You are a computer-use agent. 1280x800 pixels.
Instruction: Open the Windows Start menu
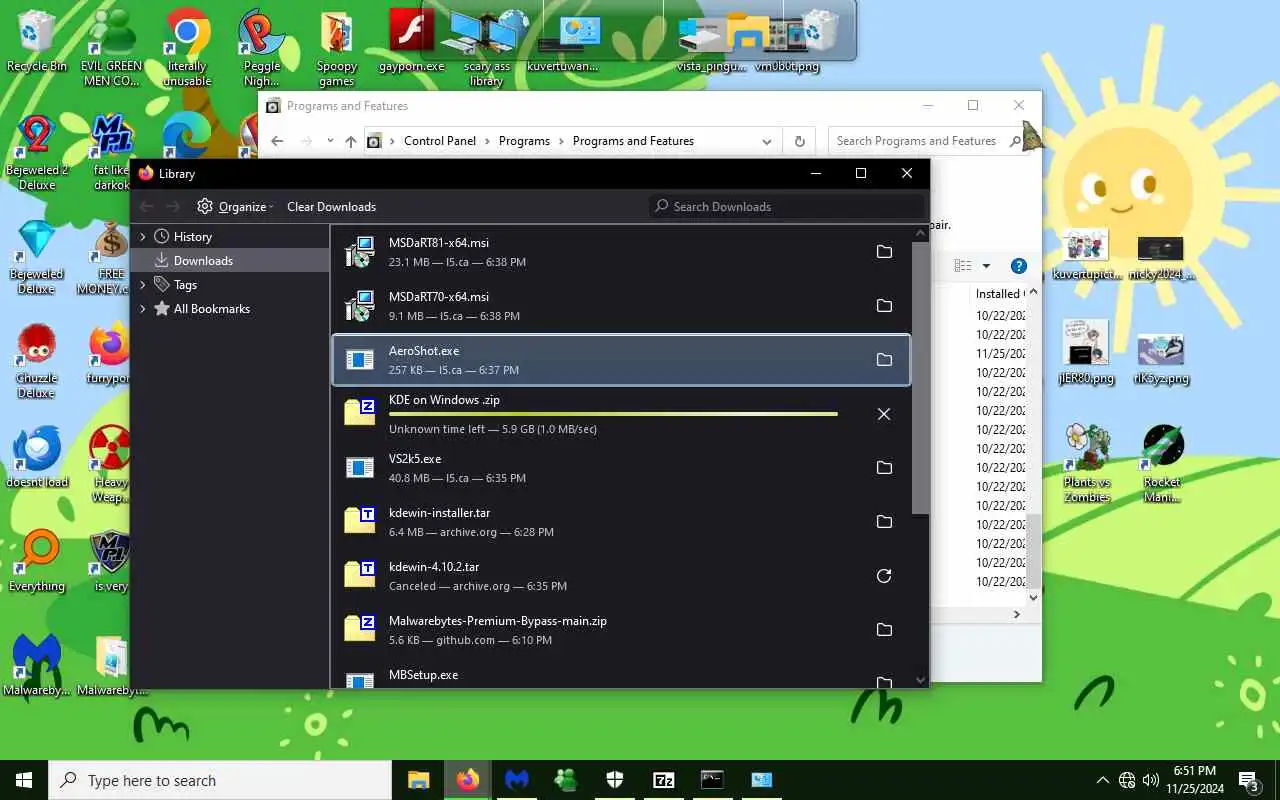point(24,780)
